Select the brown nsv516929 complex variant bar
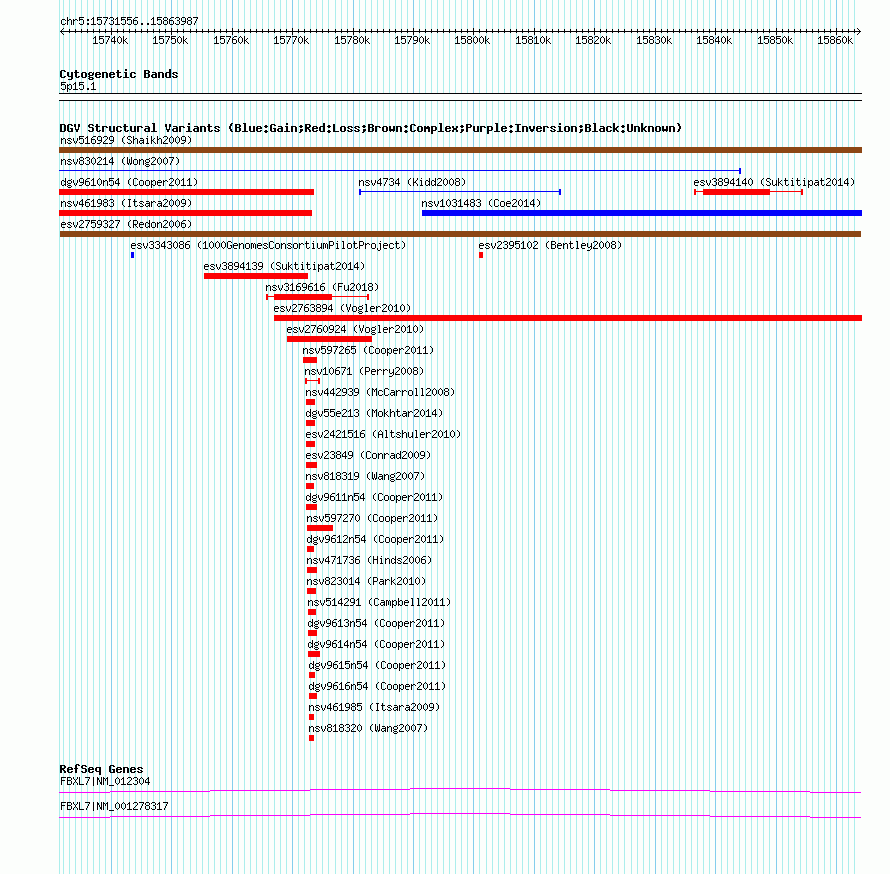Image resolution: width=890 pixels, height=874 pixels. (x=460, y=150)
